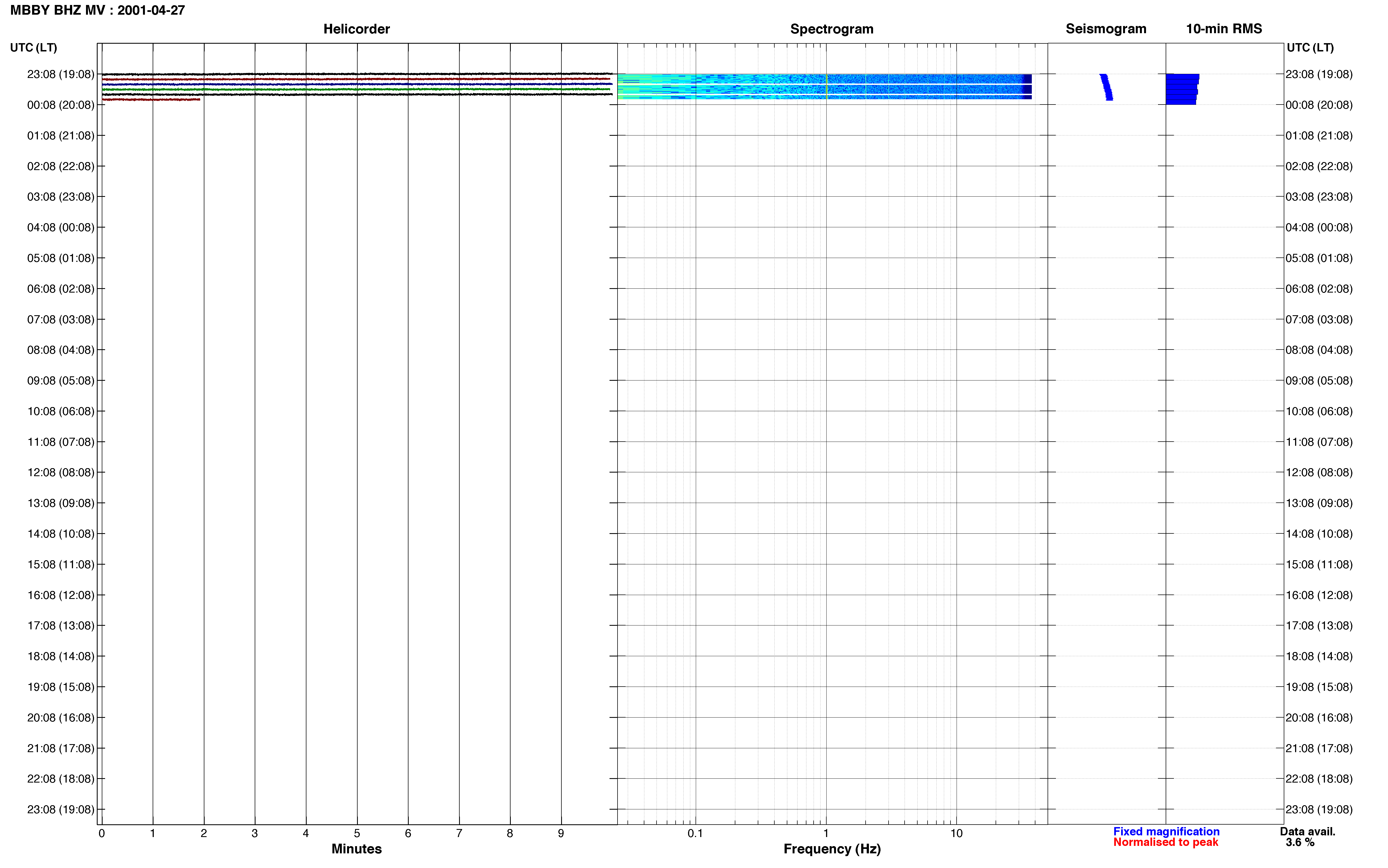
Task: Click the 'Seismogram' panel heading
Action: pos(1106,29)
